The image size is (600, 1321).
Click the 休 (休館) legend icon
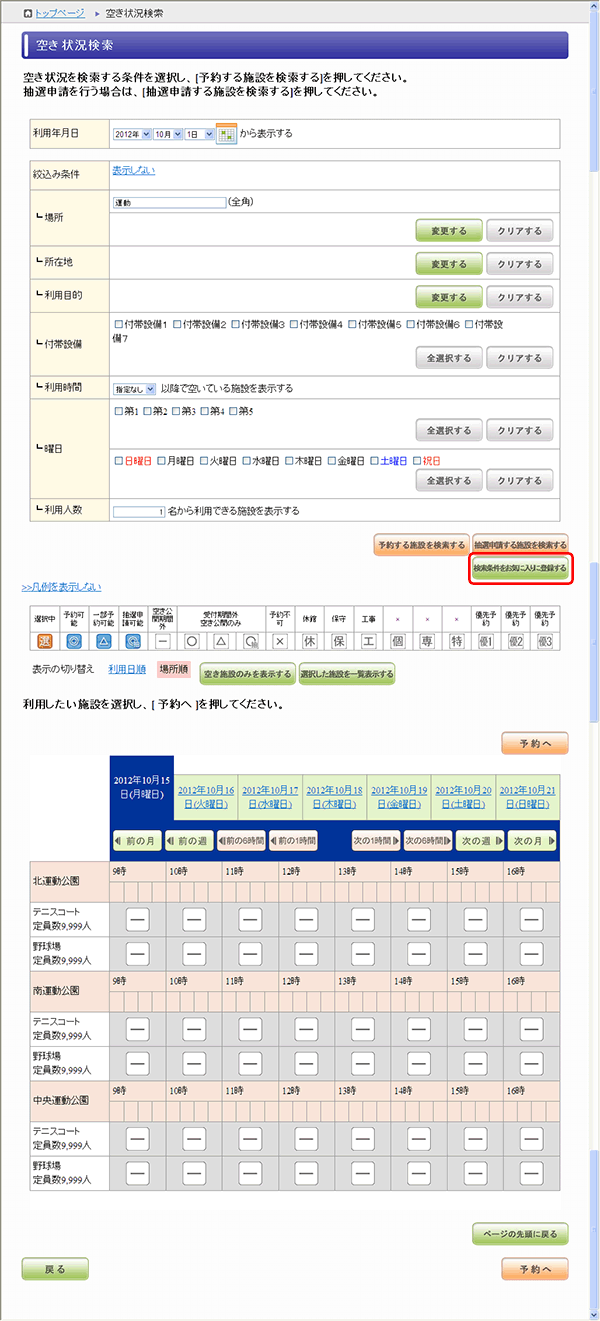309,640
